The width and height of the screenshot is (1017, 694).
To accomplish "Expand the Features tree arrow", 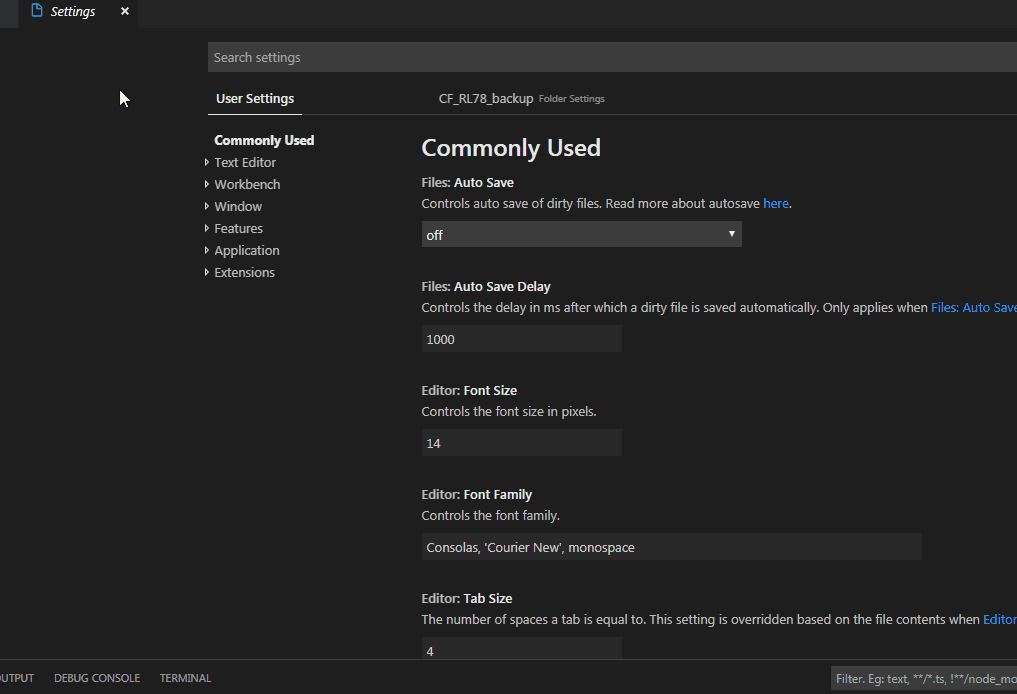I will 207,228.
